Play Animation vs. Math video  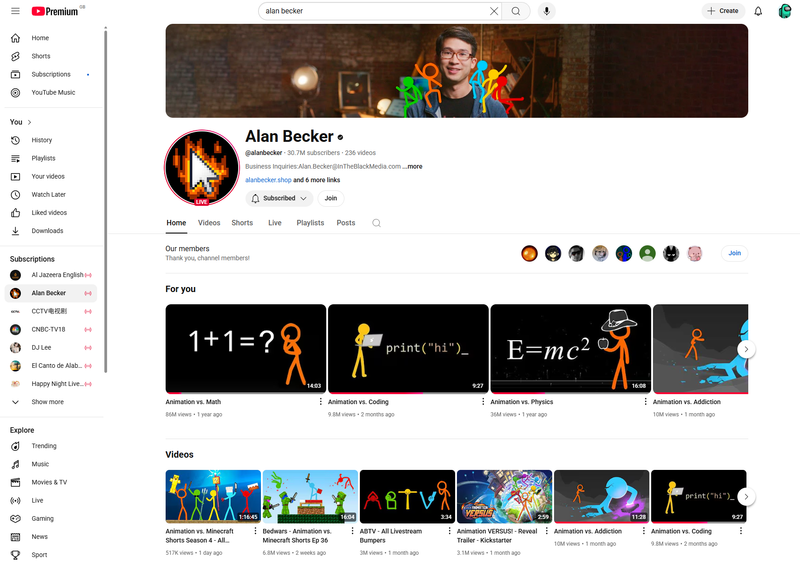point(246,349)
